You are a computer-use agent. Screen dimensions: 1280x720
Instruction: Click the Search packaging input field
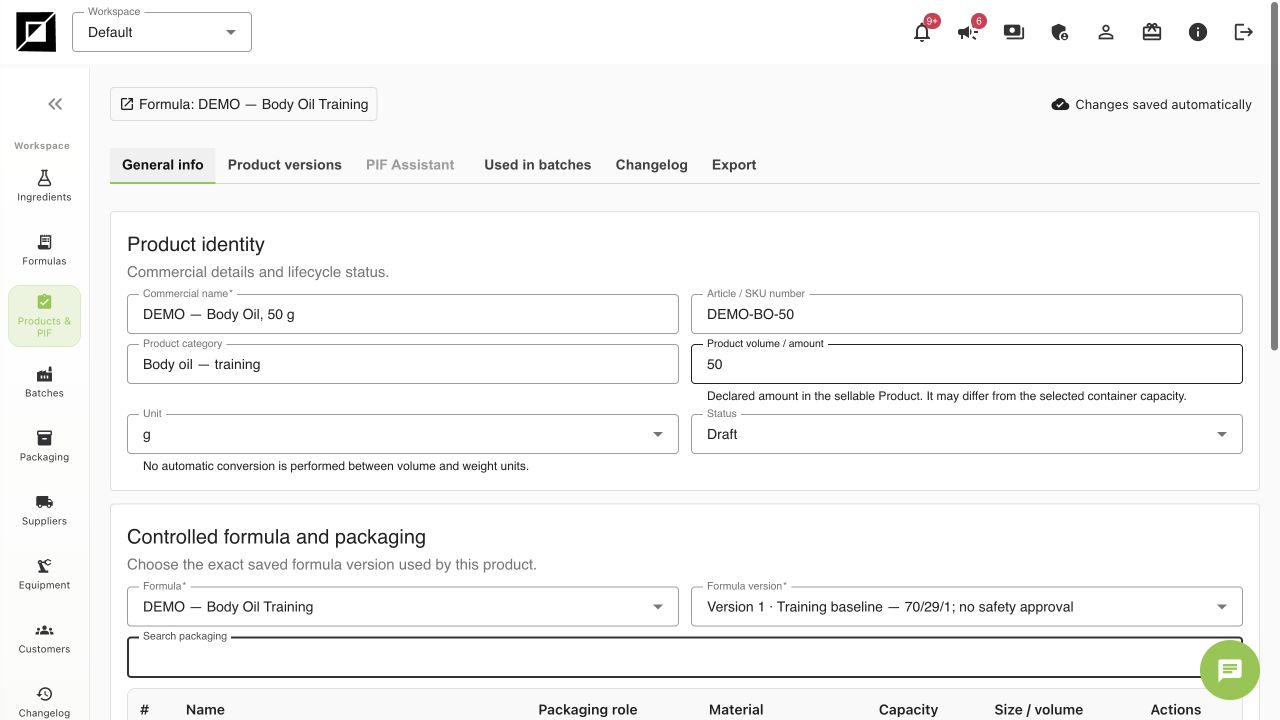pyautogui.click(x=685, y=658)
